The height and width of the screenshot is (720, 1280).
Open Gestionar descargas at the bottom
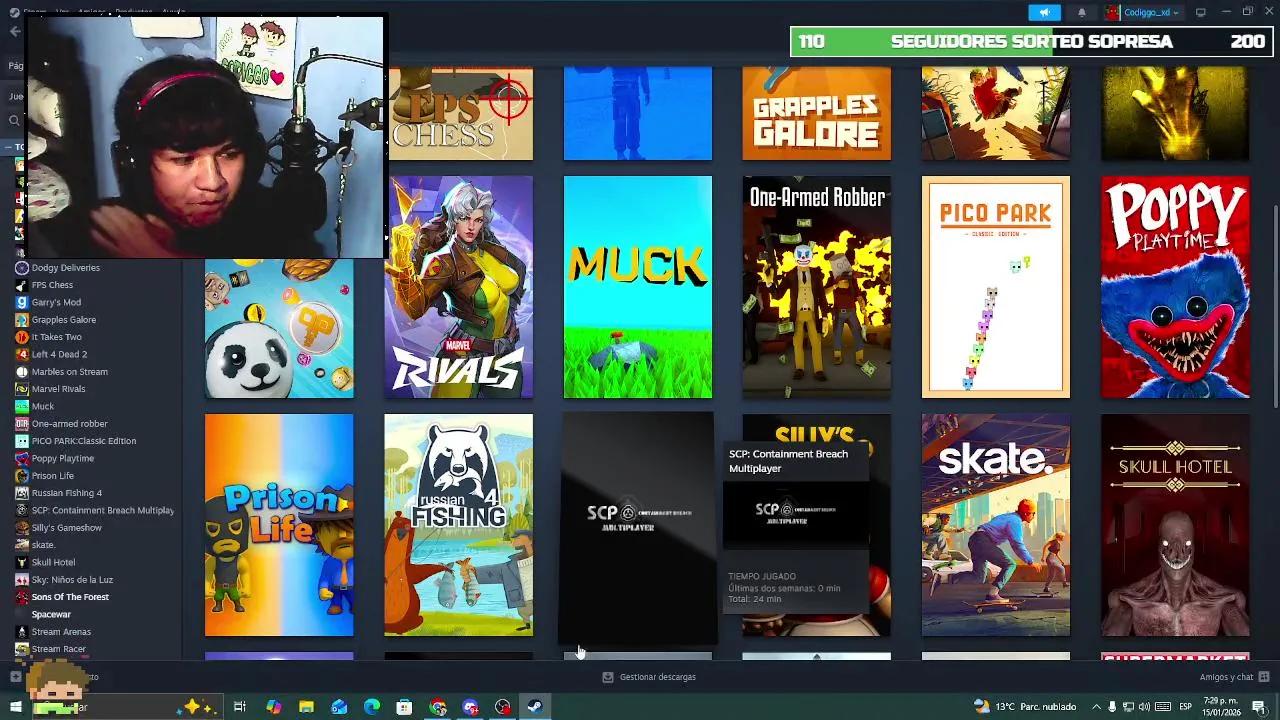click(649, 677)
